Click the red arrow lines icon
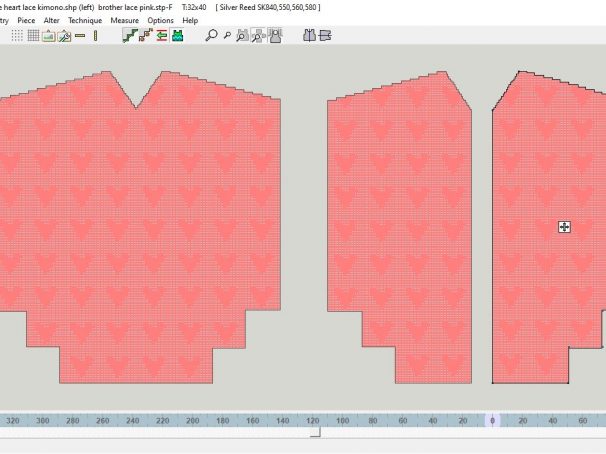The image size is (606, 454). point(161,35)
